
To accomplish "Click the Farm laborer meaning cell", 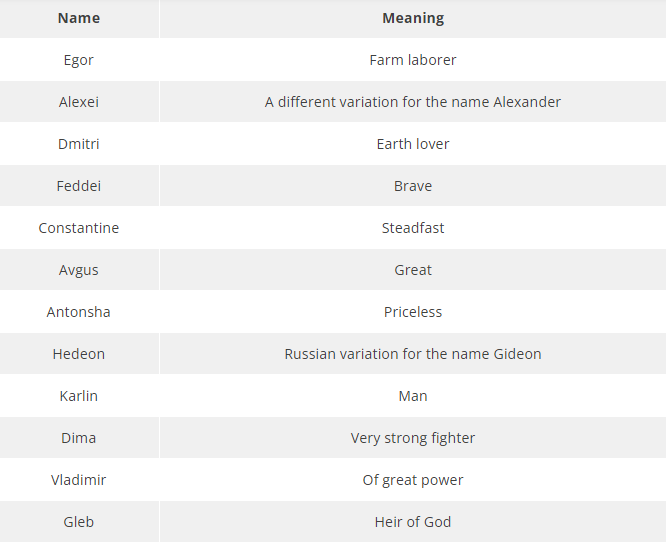I will (413, 60).
